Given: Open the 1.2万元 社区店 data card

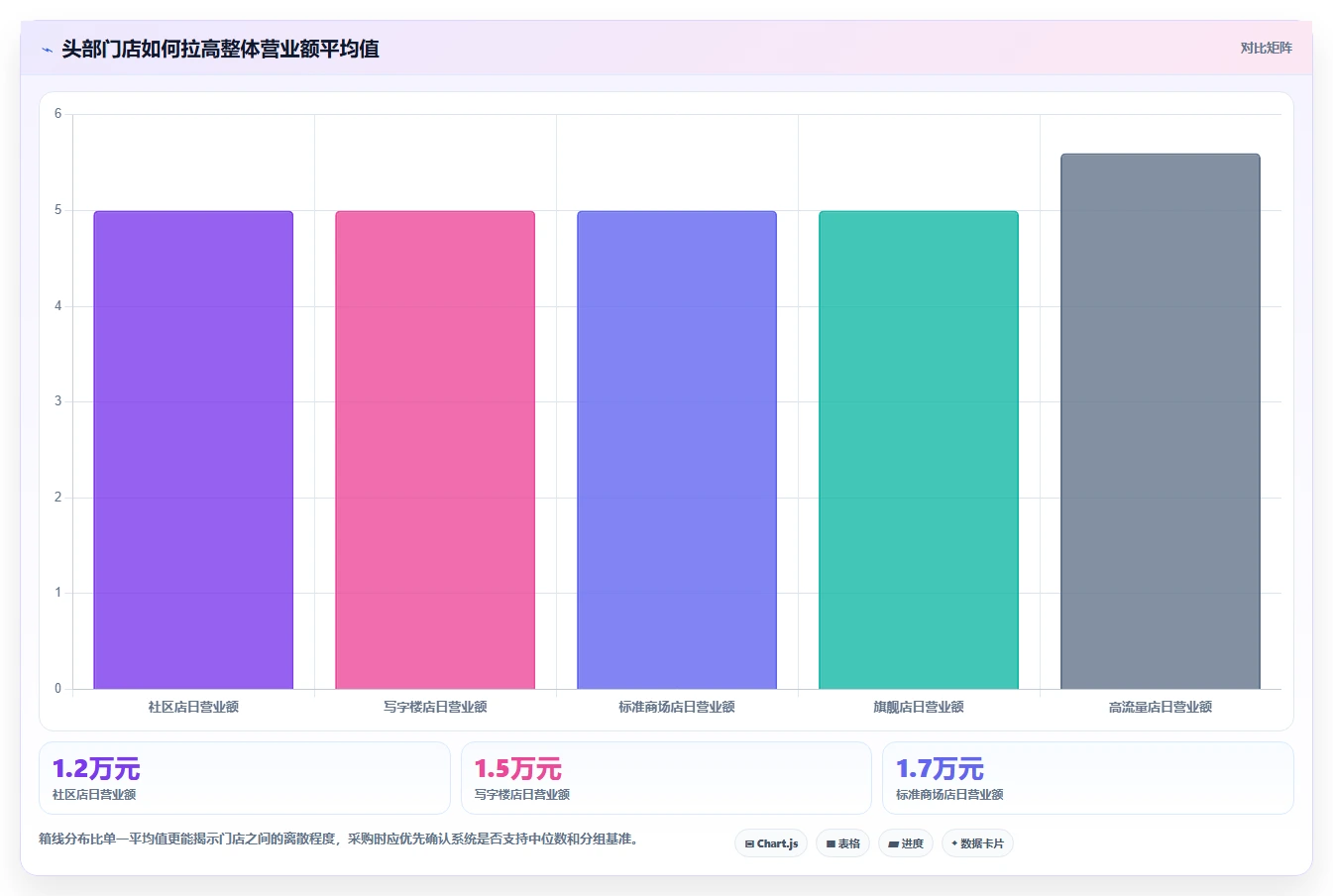Looking at the screenshot, I should (x=244, y=778).
